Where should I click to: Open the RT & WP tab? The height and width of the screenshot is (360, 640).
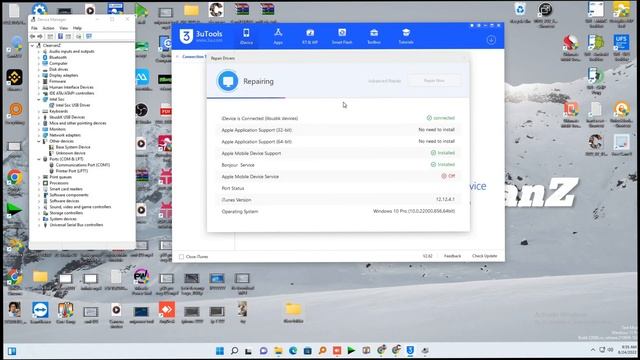click(310, 36)
